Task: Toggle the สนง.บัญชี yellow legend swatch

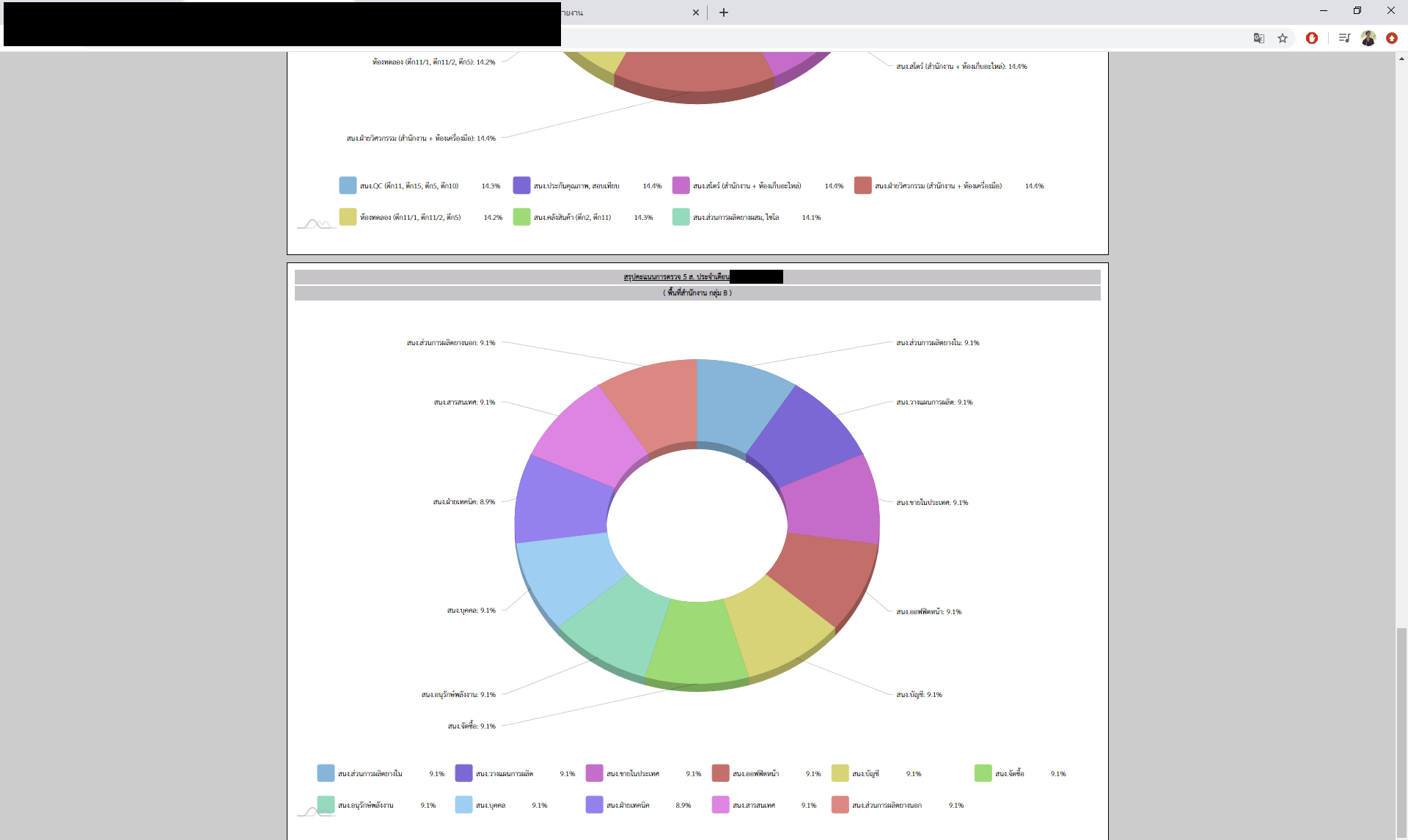Action: [x=840, y=773]
